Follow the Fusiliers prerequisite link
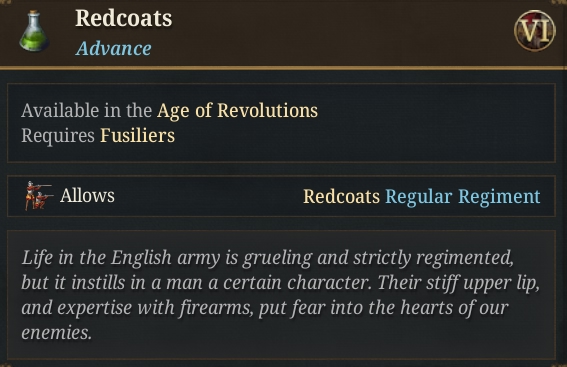This screenshot has width=567, height=367. pos(137,136)
